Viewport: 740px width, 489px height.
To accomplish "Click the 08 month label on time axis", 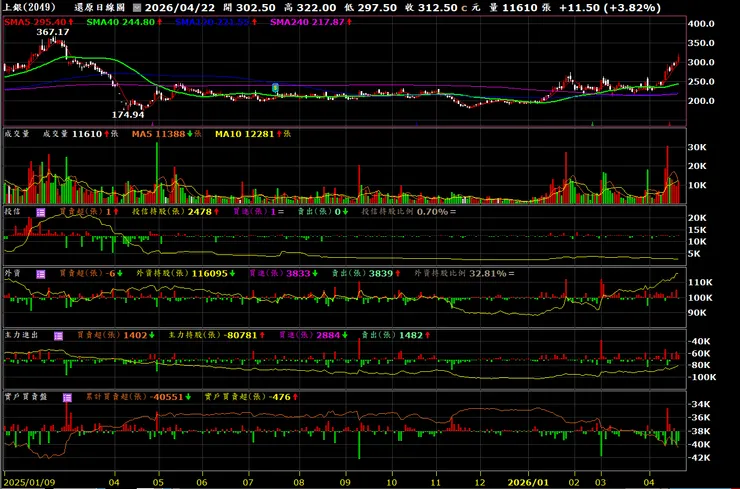I will [298, 482].
